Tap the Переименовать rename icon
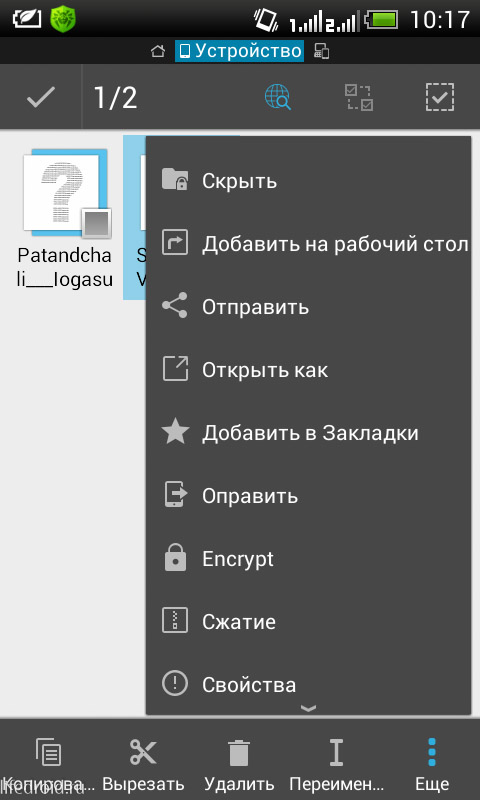Viewport: 480px width, 800px height. tap(336, 753)
